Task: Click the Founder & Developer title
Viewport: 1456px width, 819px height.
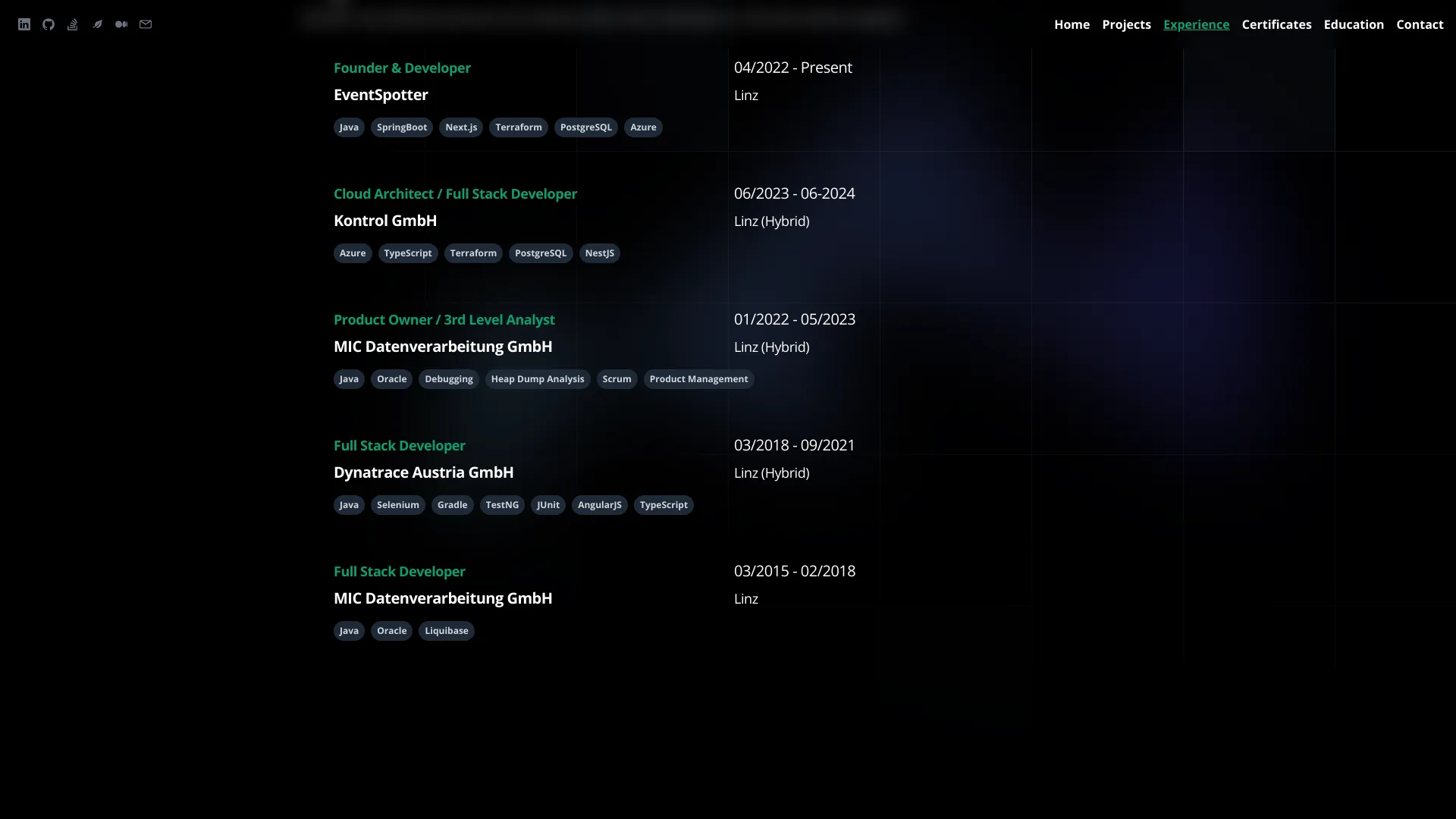Action: pos(402,67)
